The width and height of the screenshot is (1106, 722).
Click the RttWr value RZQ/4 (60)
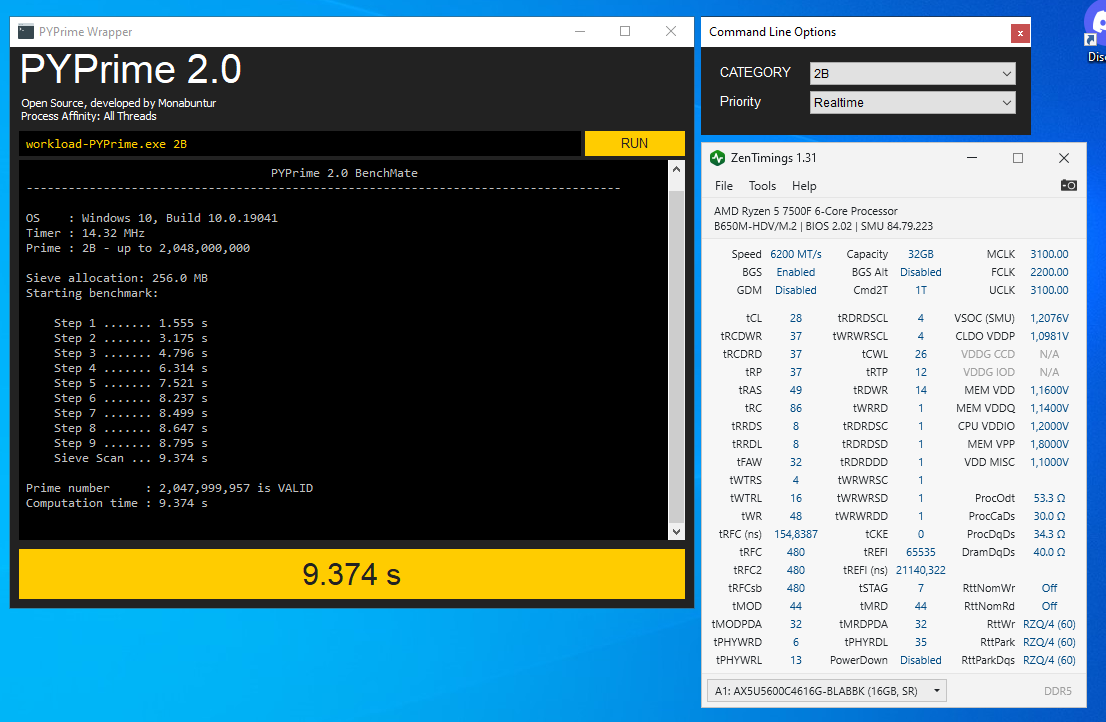[1049, 624]
